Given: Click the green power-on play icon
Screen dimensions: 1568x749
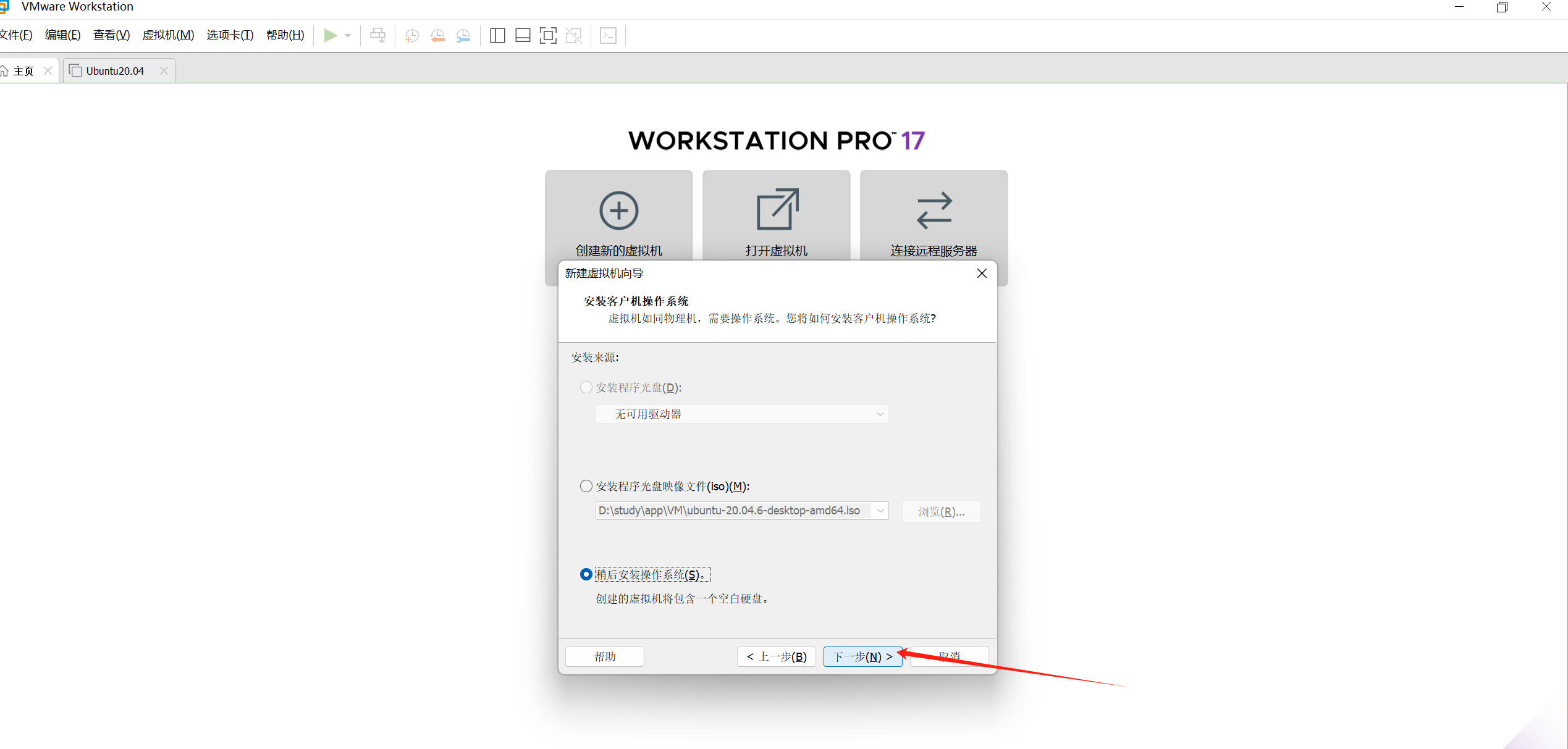Looking at the screenshot, I should click(x=331, y=35).
